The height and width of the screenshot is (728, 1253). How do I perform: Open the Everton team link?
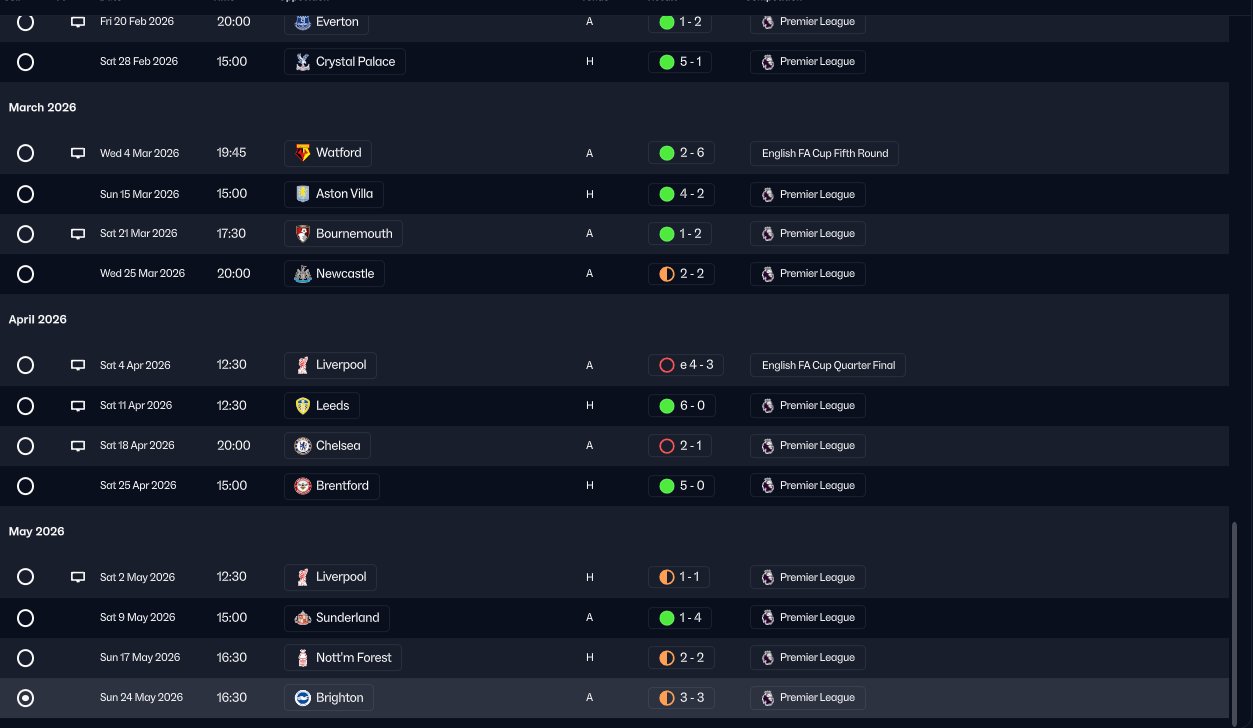[336, 22]
